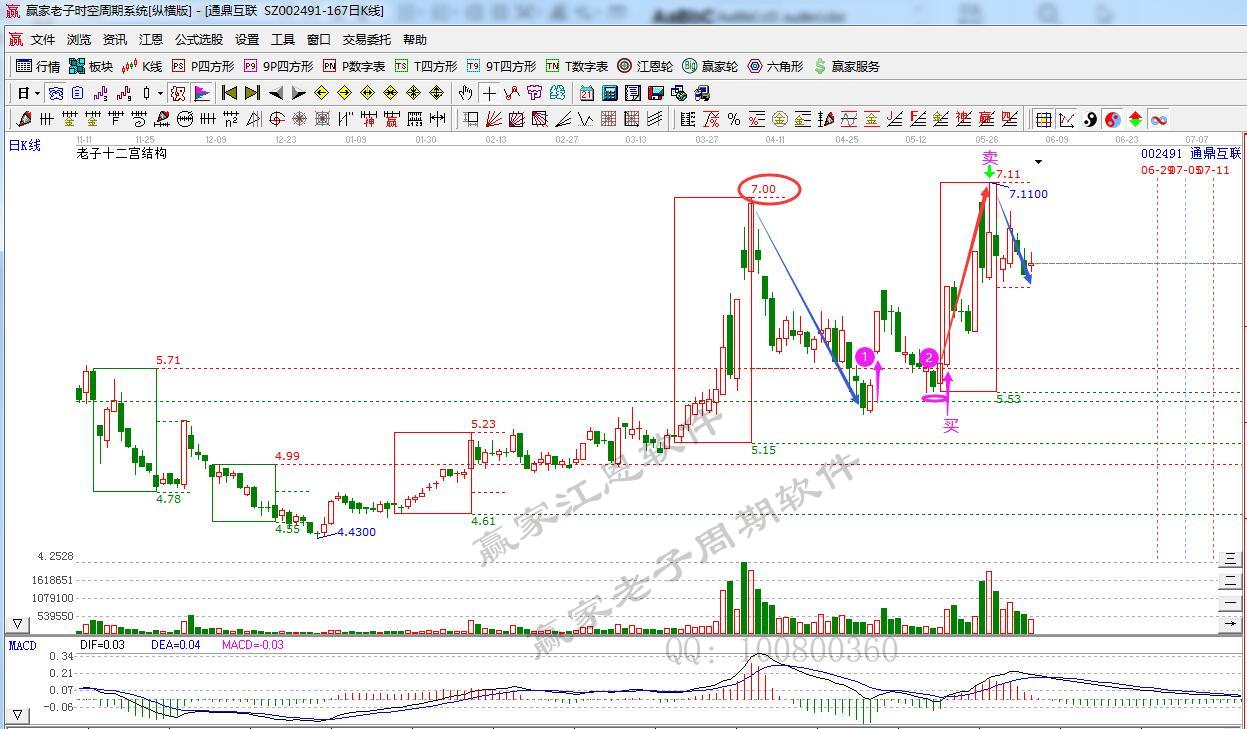
Task: Expand the 日 period dropdown arrow
Action: tap(37, 93)
